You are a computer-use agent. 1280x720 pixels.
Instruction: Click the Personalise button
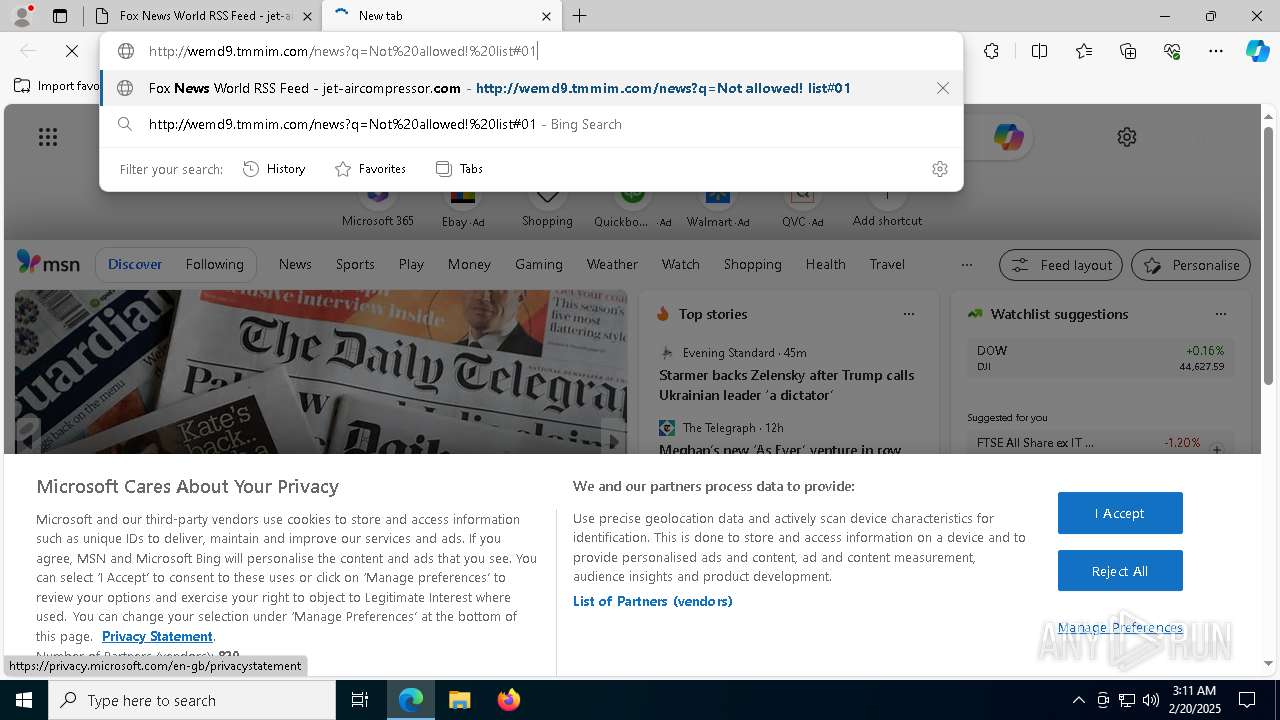coord(1191,265)
